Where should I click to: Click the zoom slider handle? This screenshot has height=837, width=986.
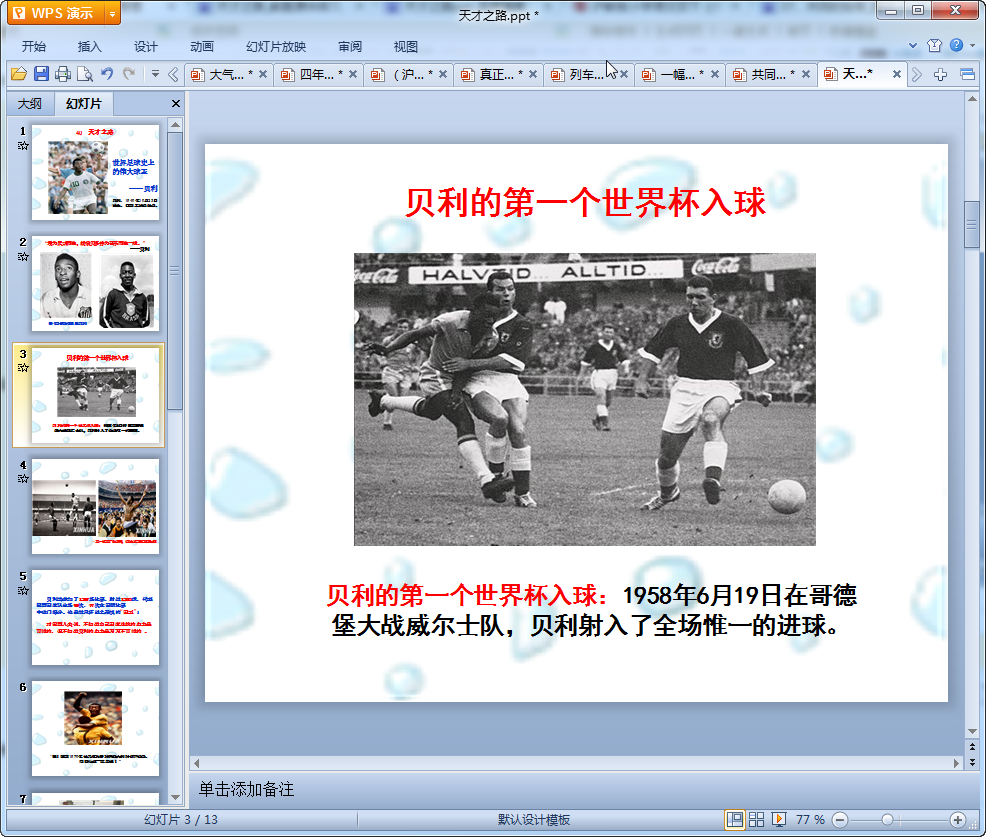pyautogui.click(x=887, y=820)
